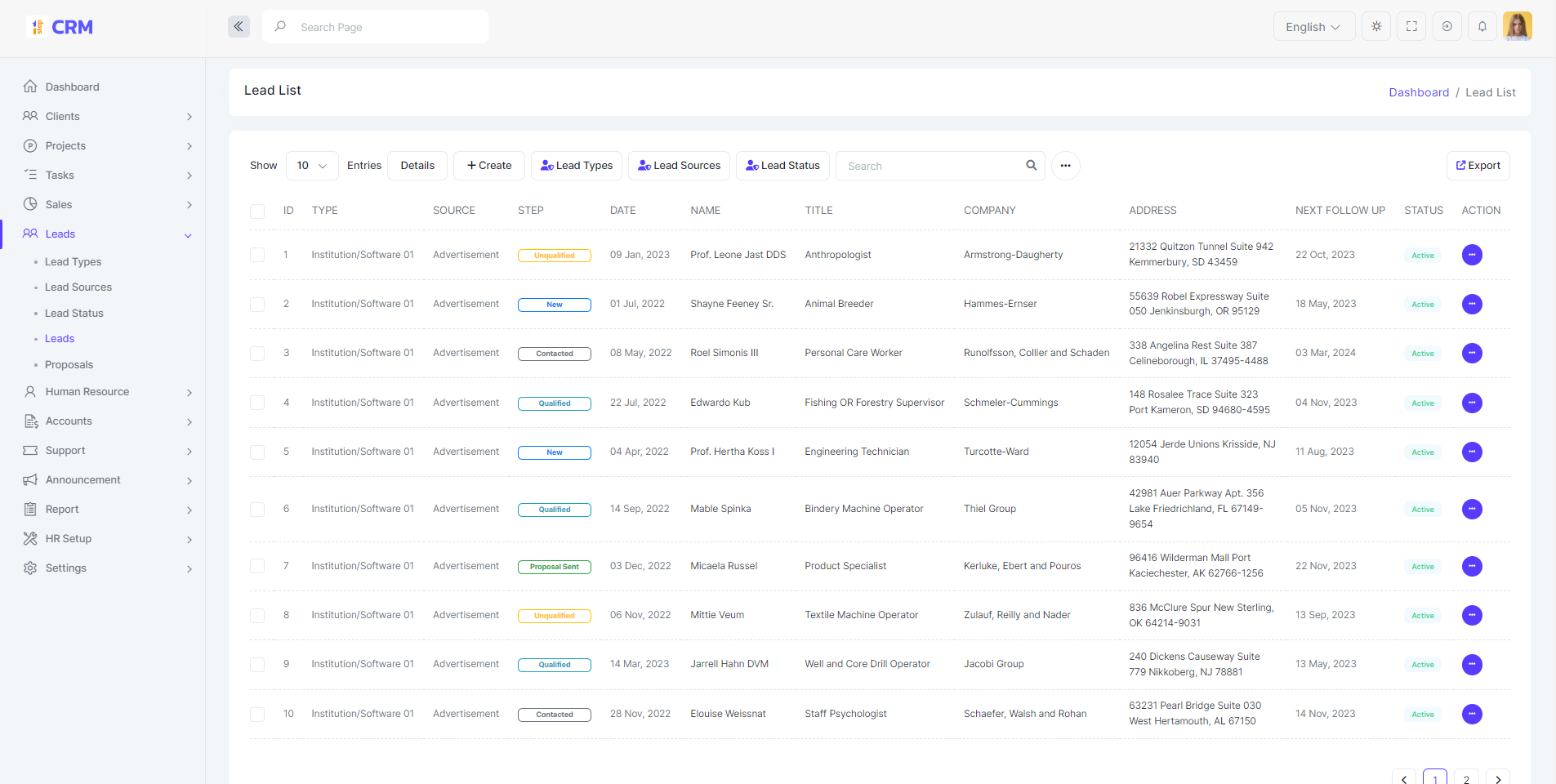Collapse the sidebar with double-arrow icon

[239, 26]
